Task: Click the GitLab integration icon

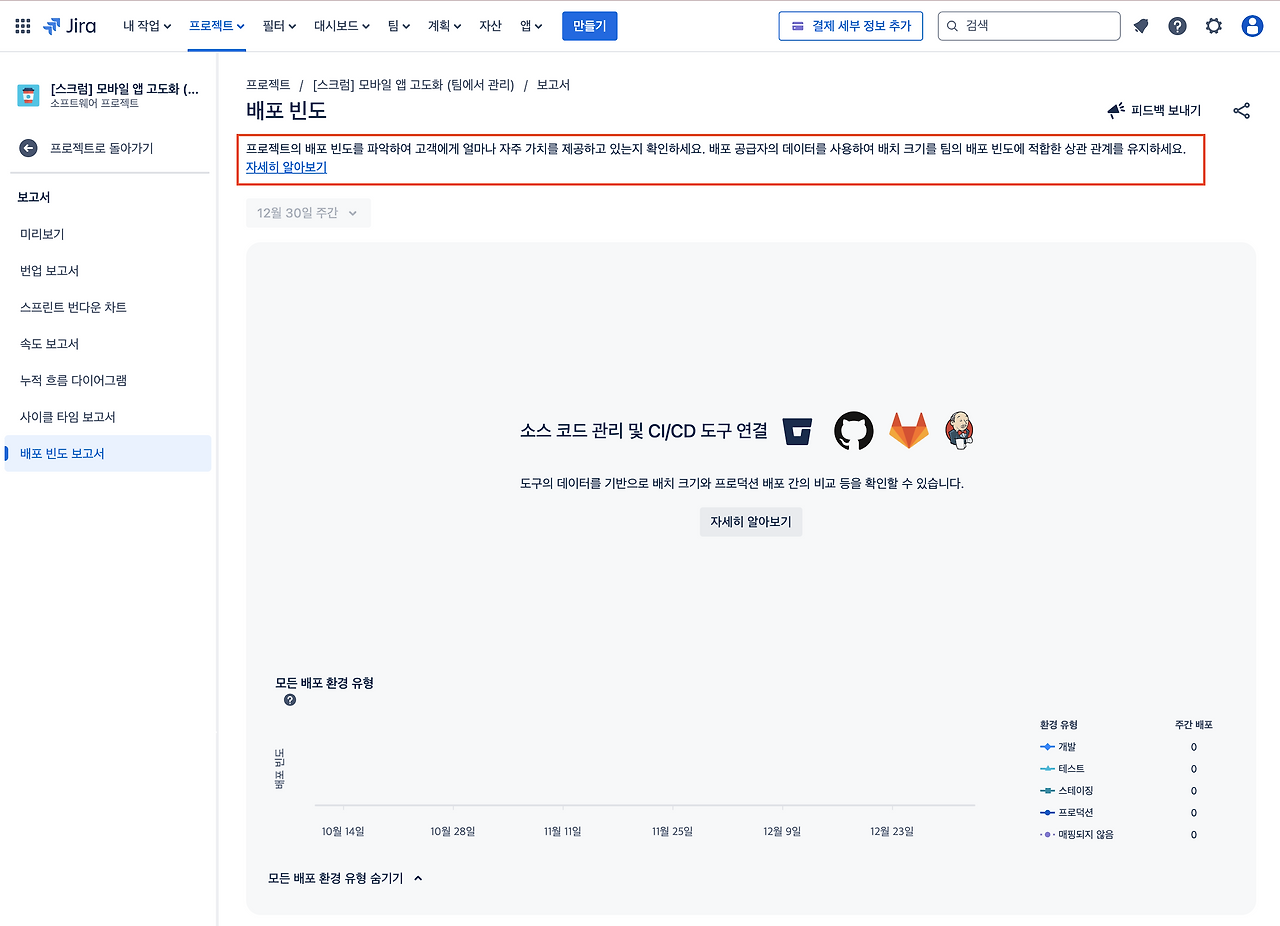Action: [x=908, y=430]
